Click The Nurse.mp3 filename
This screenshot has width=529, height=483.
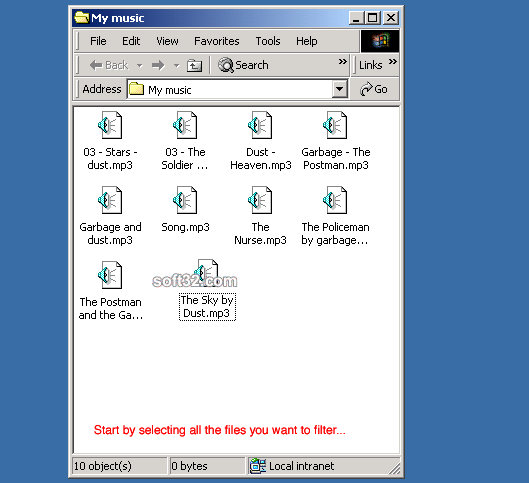260,233
